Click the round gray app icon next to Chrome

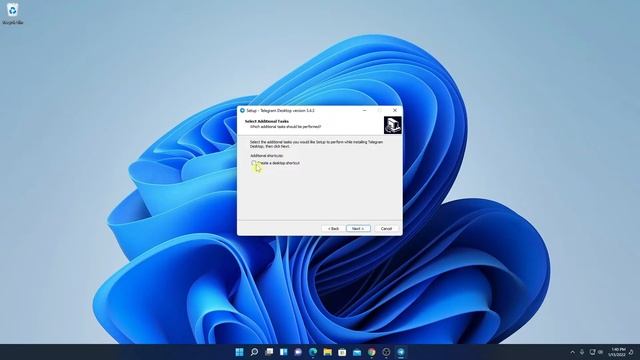pos(386,352)
